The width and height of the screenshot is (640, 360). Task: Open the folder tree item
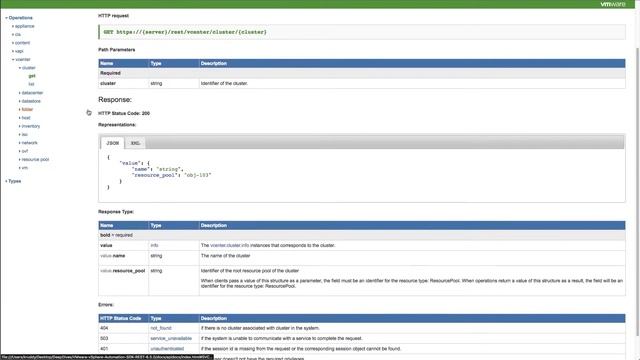(x=27, y=109)
